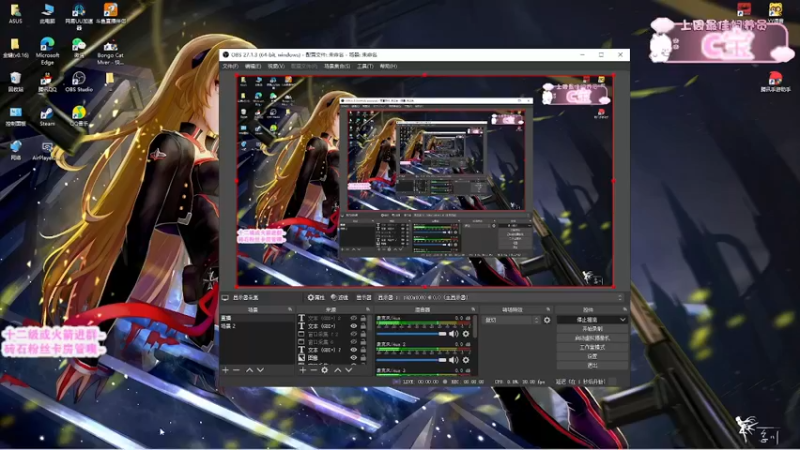This screenshot has height=450, width=800.
Task: Open Steam desktop shortcut
Action: [x=47, y=116]
